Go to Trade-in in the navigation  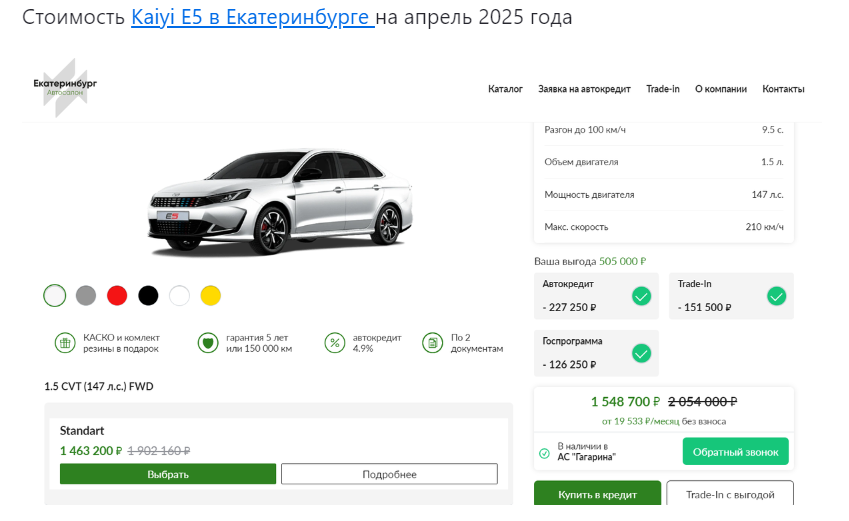663,89
